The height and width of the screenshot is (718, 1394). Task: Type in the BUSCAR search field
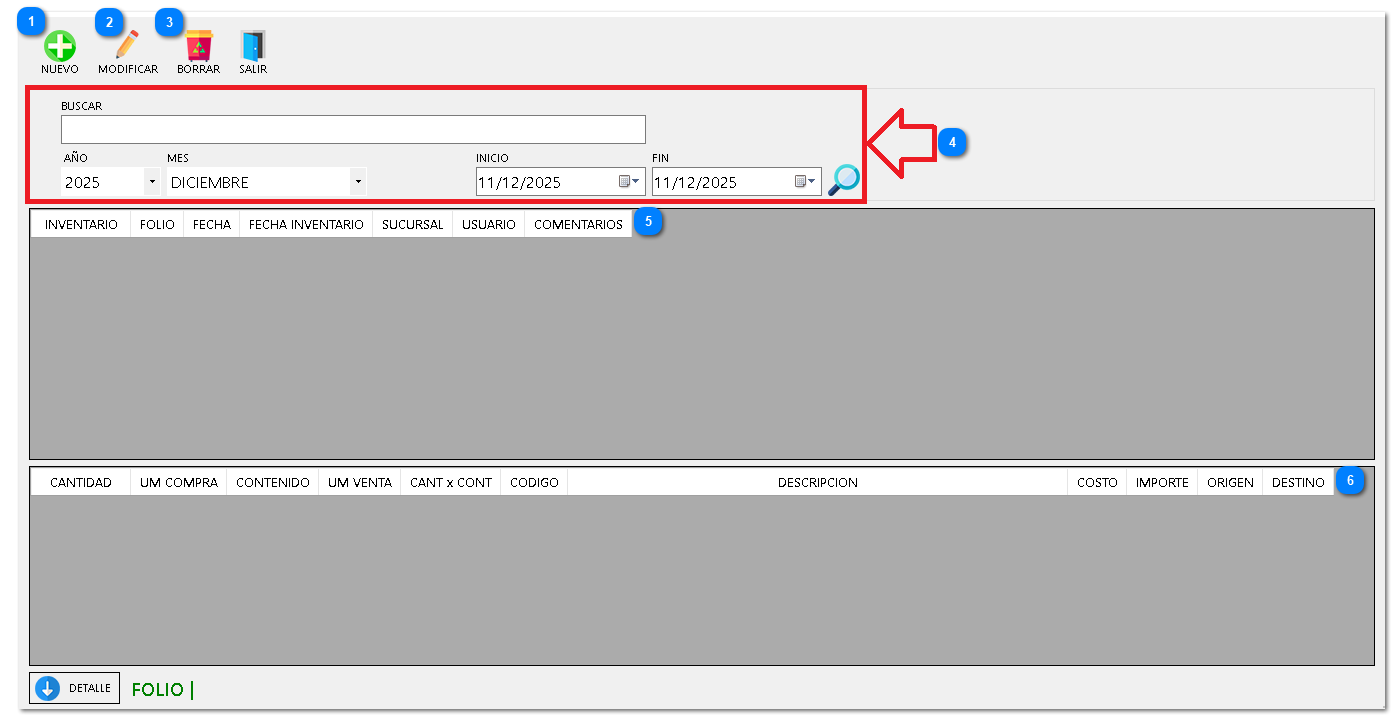(x=352, y=130)
